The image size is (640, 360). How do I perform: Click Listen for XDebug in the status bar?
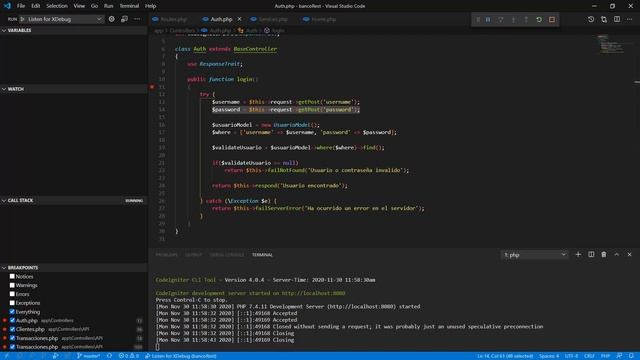[x=180, y=356]
